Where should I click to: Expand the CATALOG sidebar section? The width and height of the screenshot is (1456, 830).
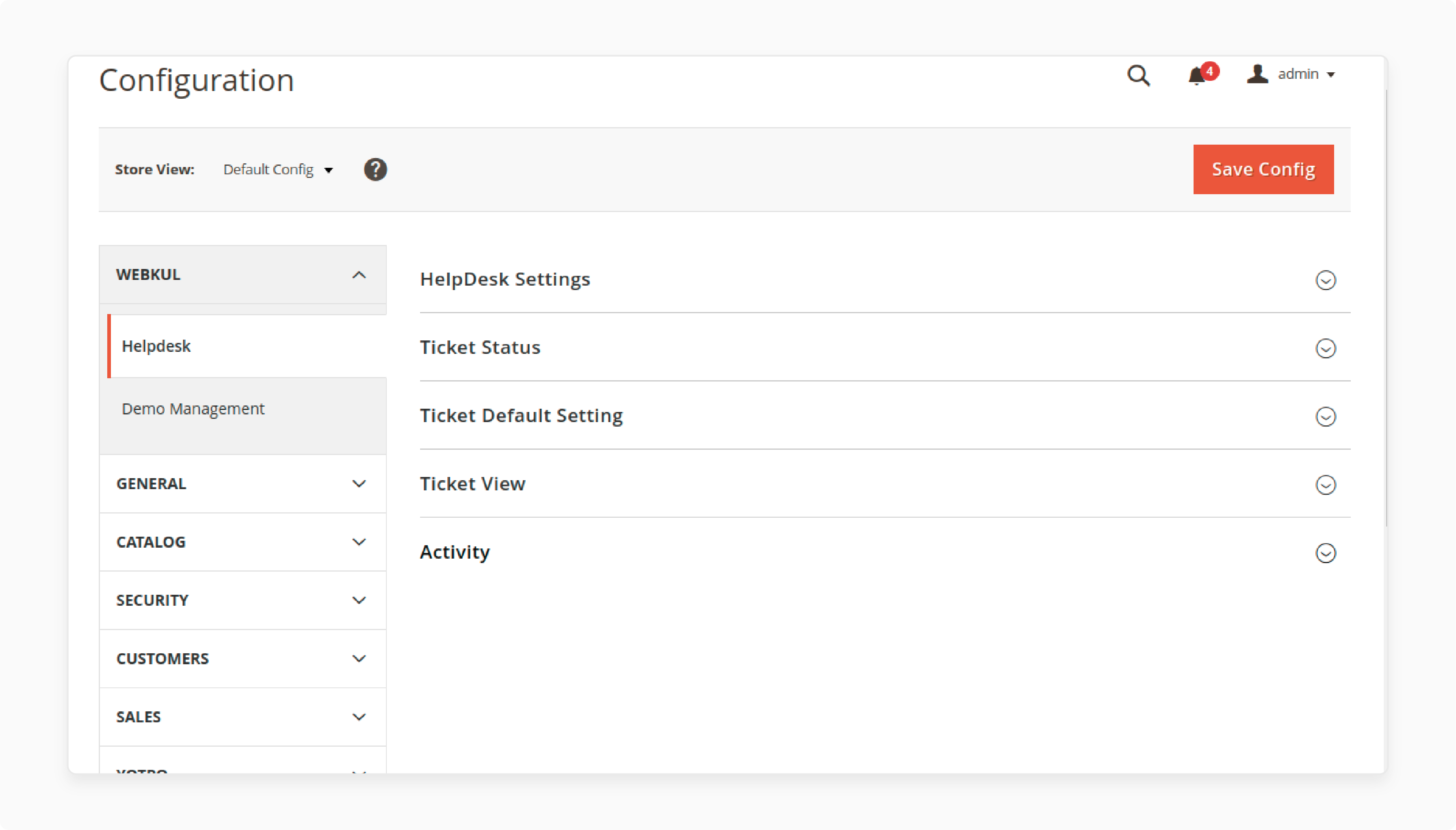tap(243, 542)
